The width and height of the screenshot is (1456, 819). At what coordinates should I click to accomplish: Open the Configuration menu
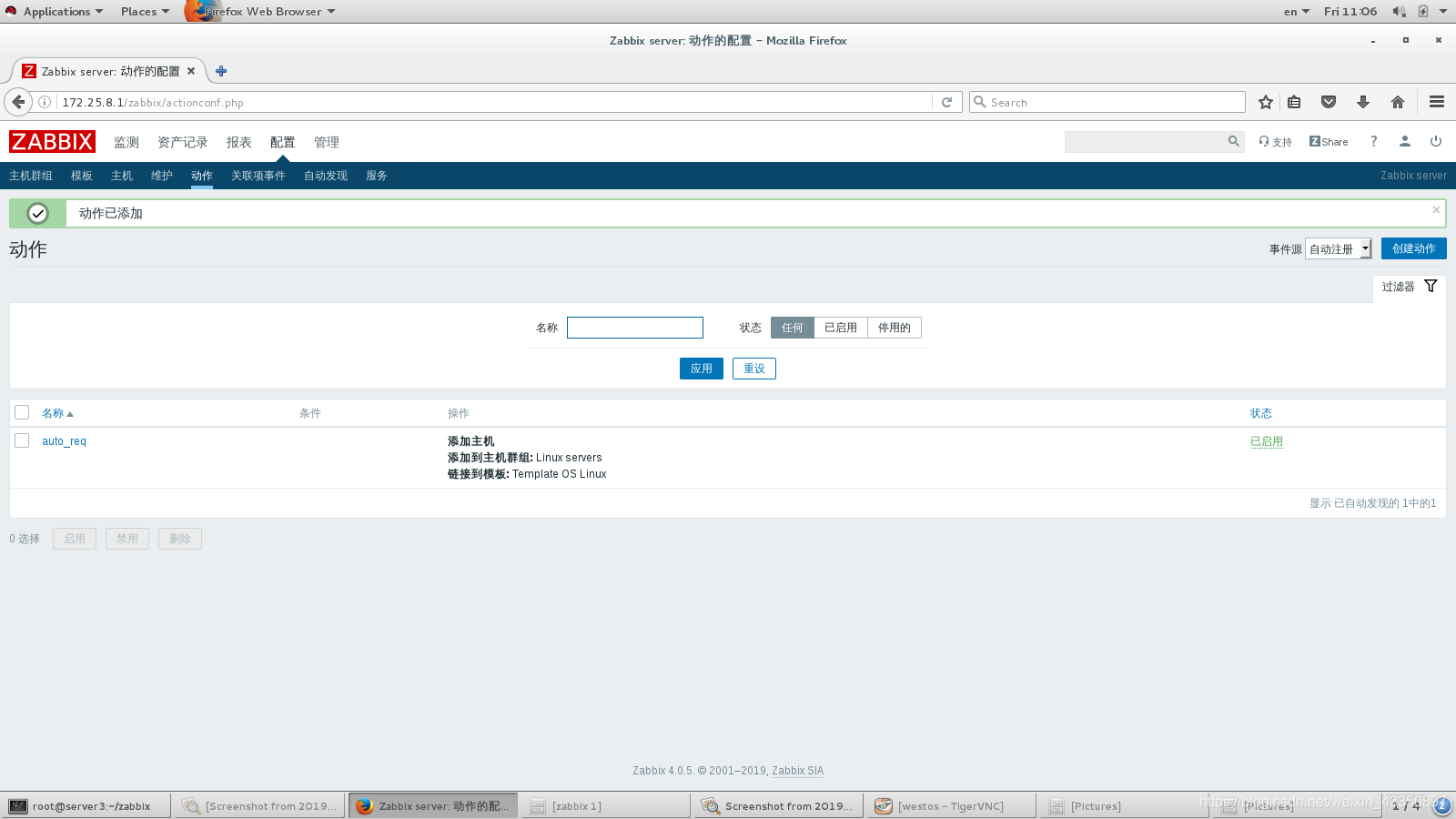(282, 142)
